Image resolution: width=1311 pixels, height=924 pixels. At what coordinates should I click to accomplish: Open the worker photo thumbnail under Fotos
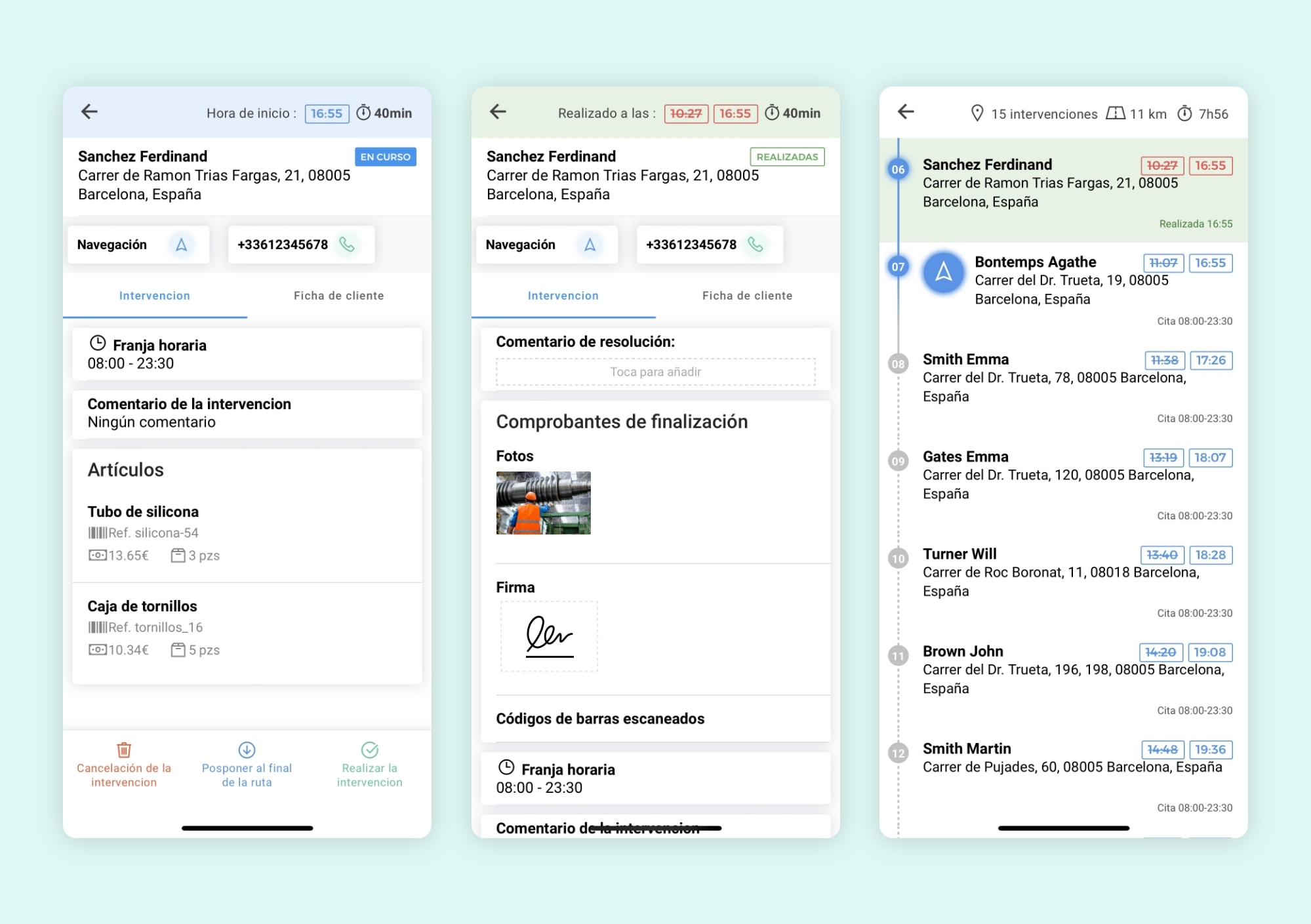pyautogui.click(x=543, y=503)
